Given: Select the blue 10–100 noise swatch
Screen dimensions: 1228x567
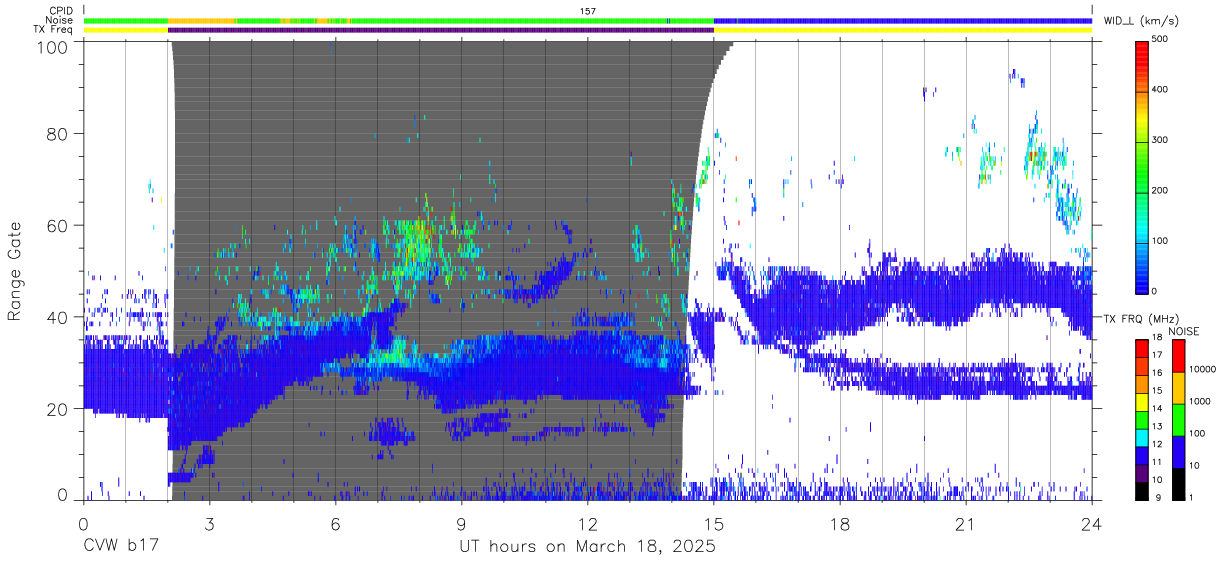Looking at the screenshot, I should pos(1179,451).
